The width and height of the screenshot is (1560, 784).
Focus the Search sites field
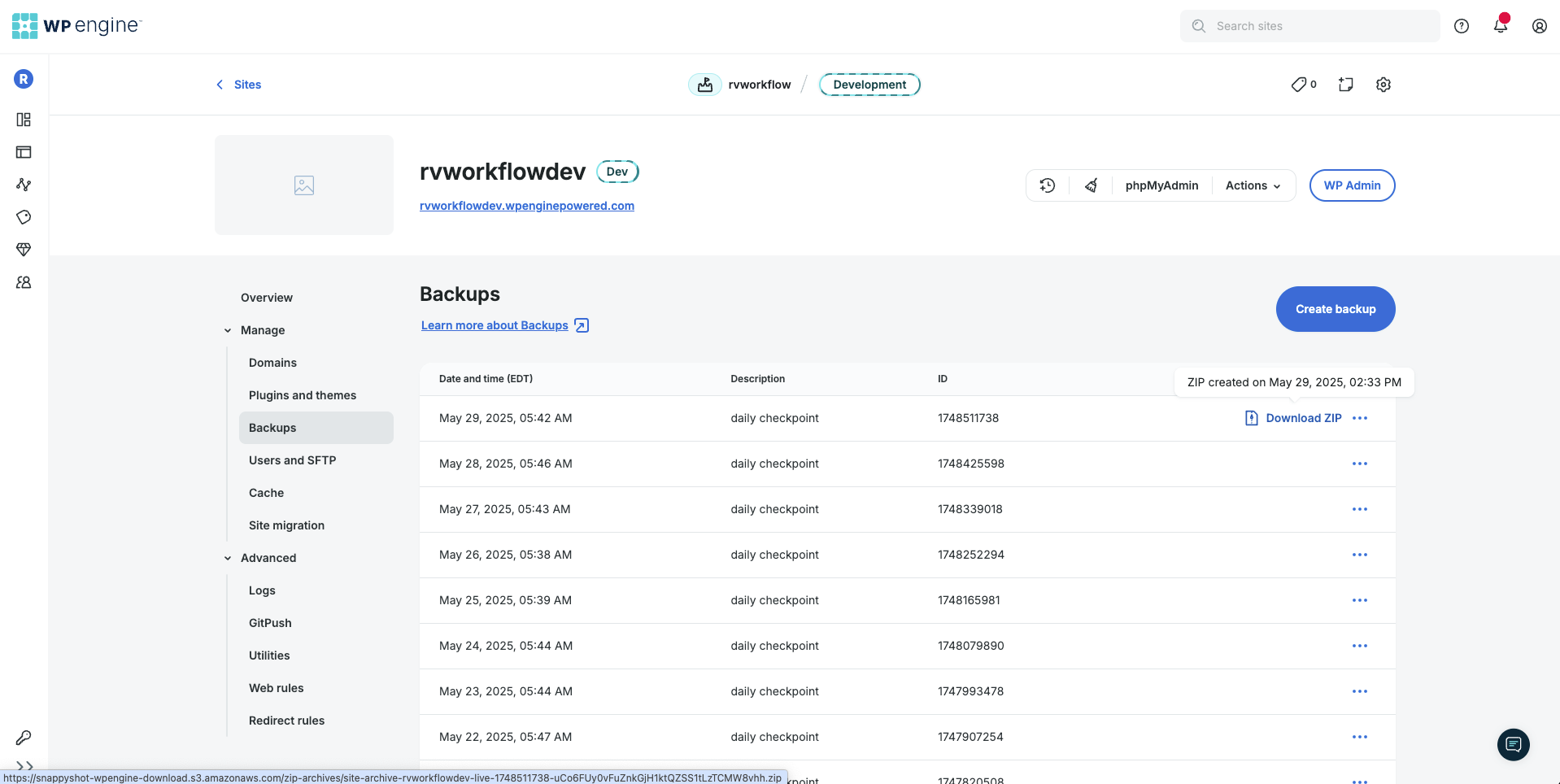pos(1310,26)
